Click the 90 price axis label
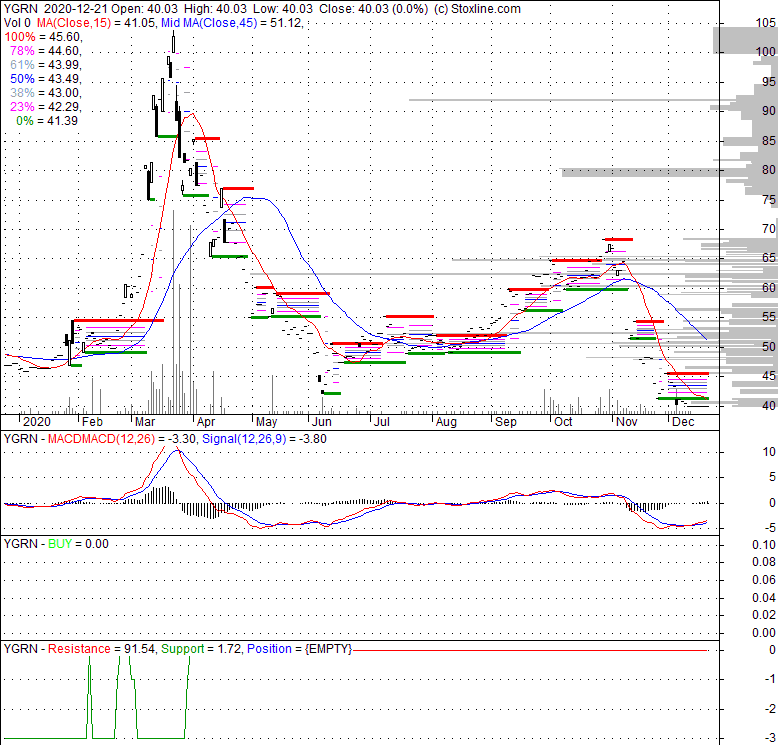780x745 pixels. (769, 110)
